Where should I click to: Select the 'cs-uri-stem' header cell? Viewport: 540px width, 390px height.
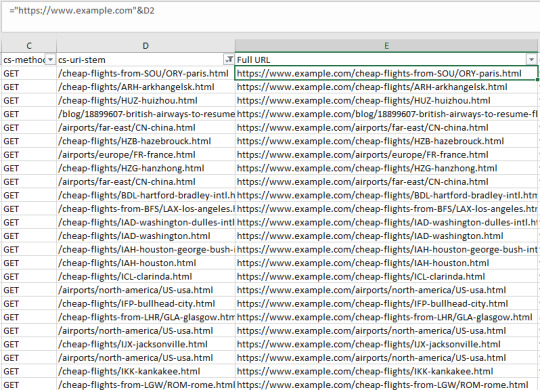[146, 60]
